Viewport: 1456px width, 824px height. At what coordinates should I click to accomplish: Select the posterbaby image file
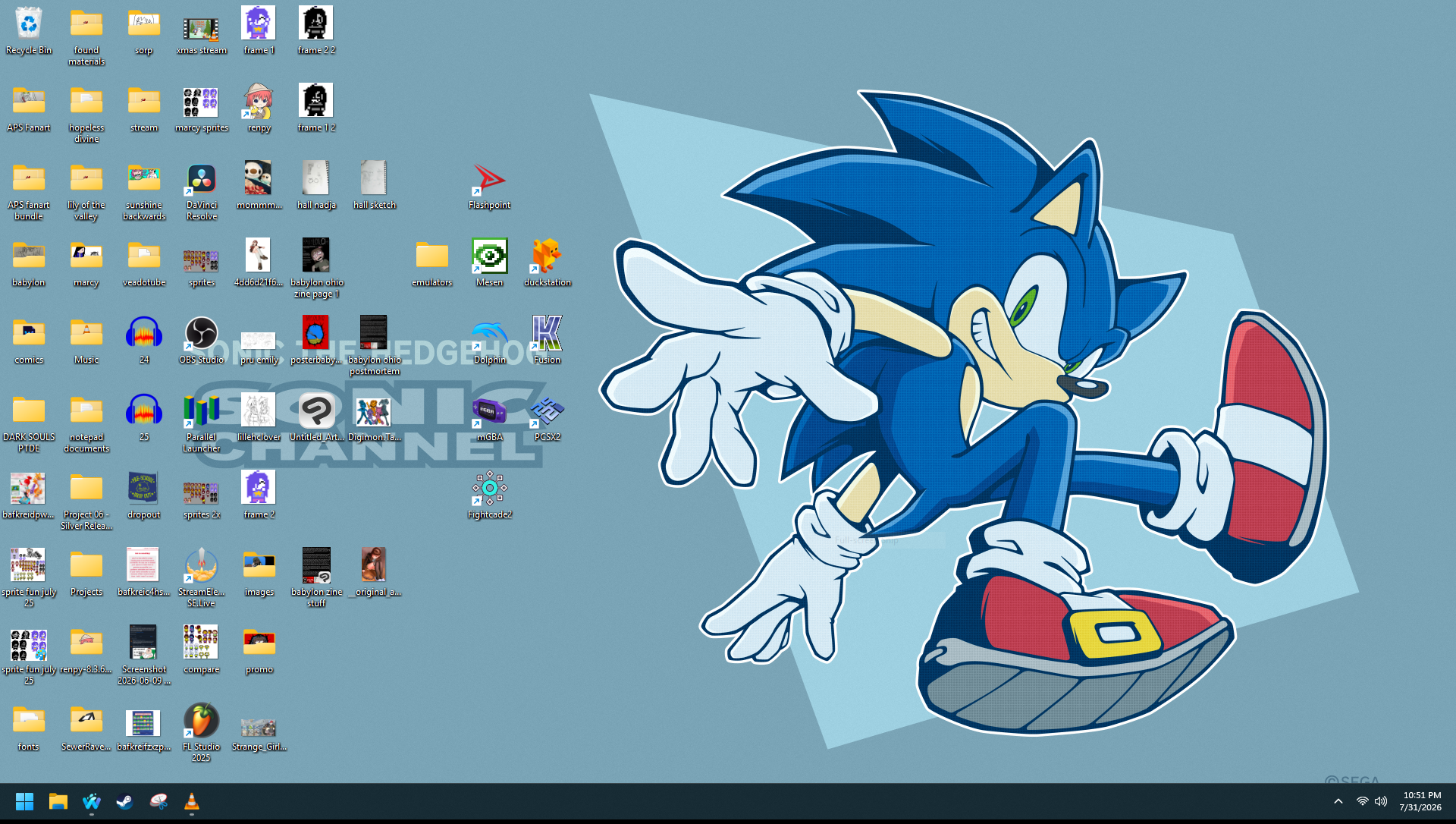[316, 340]
